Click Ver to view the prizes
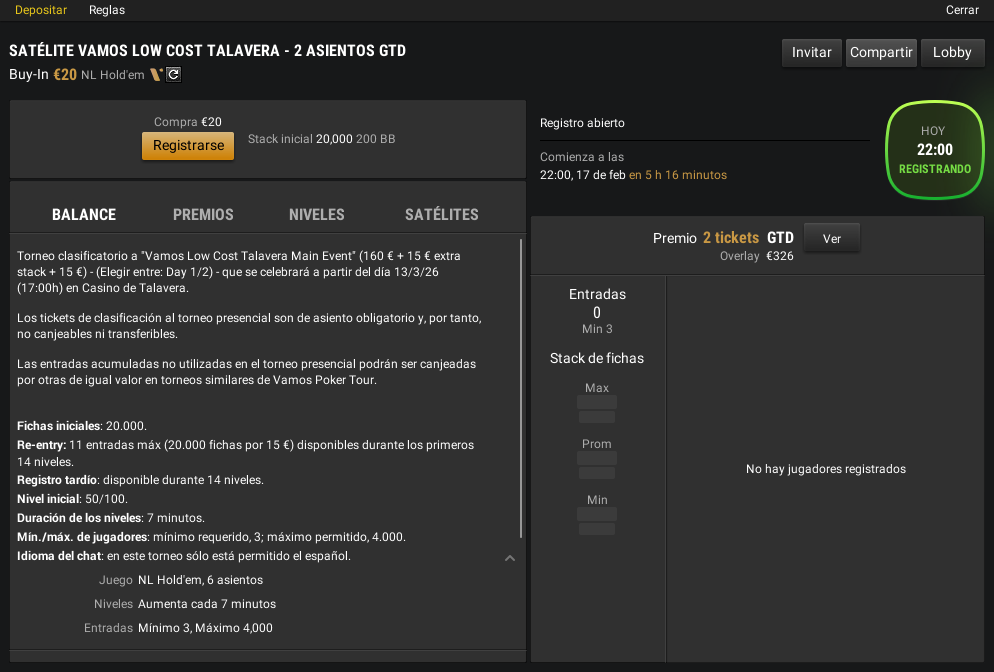994x672 pixels. pyautogui.click(x=832, y=238)
